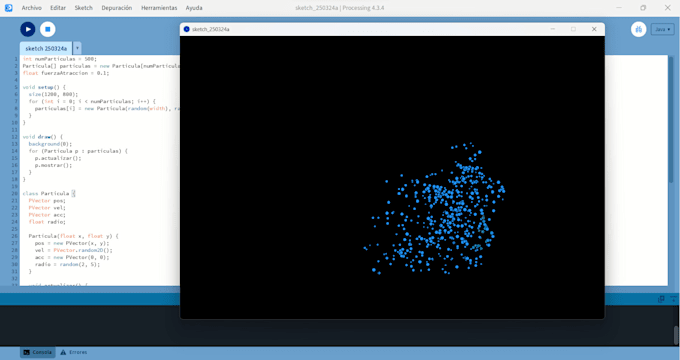Screen dimensions: 680x360
Task: Click the 'PVector pos;' line
Action: (47, 200)
